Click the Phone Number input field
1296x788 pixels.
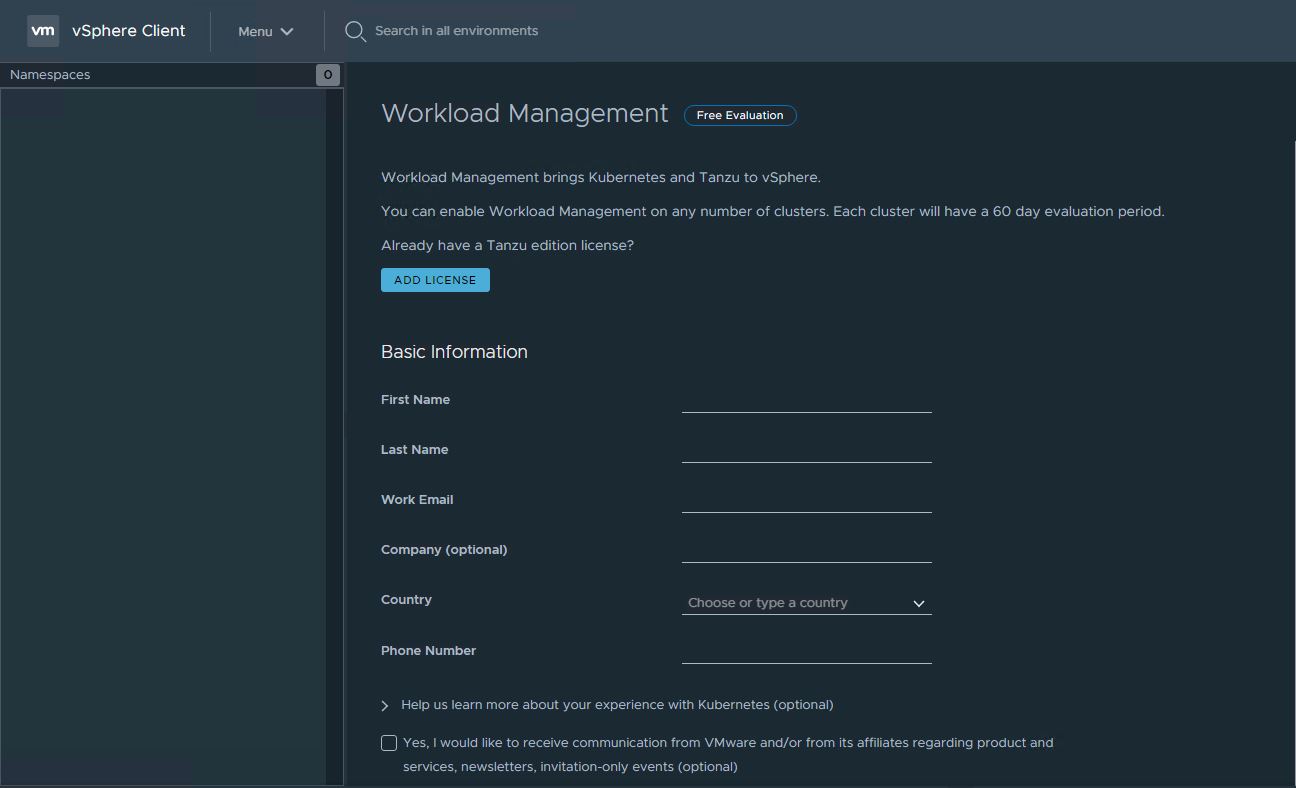(x=806, y=651)
